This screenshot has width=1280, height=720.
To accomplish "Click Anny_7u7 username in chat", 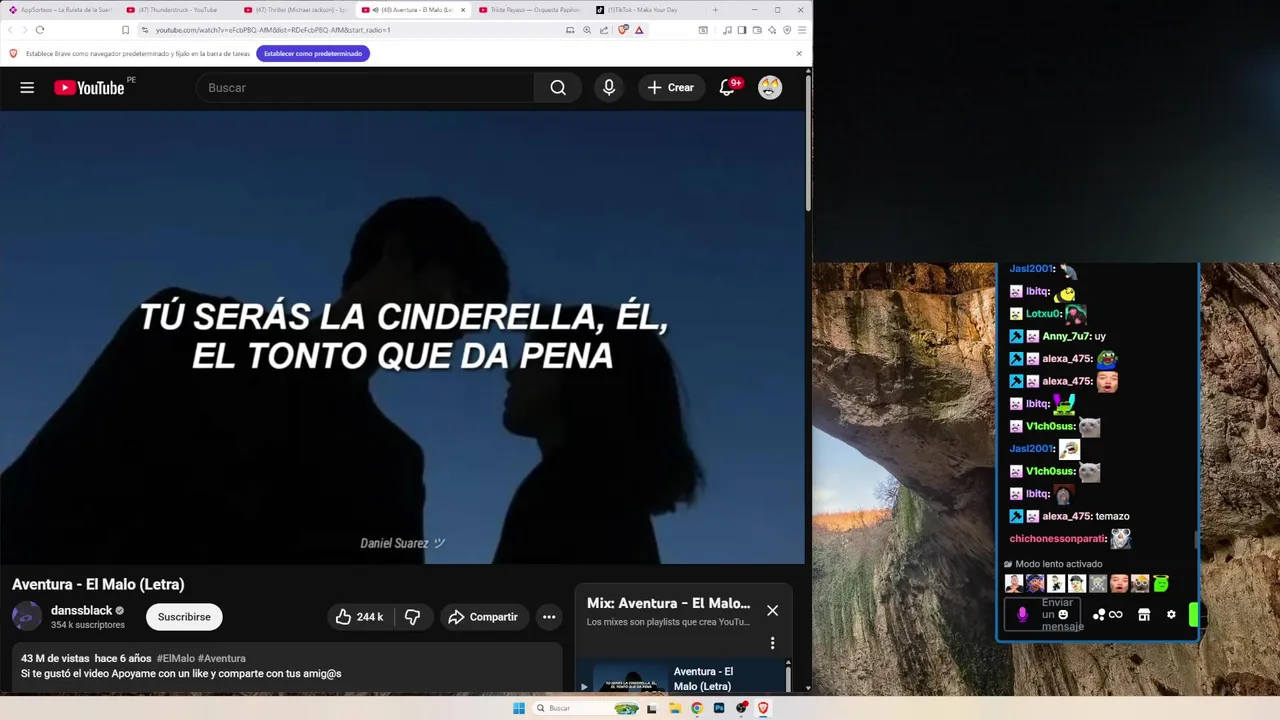I will (x=1066, y=336).
